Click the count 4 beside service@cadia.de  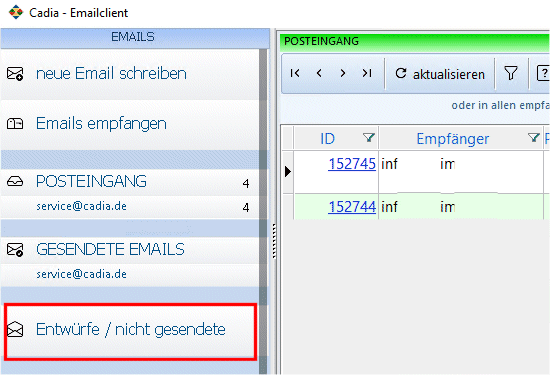(x=246, y=207)
